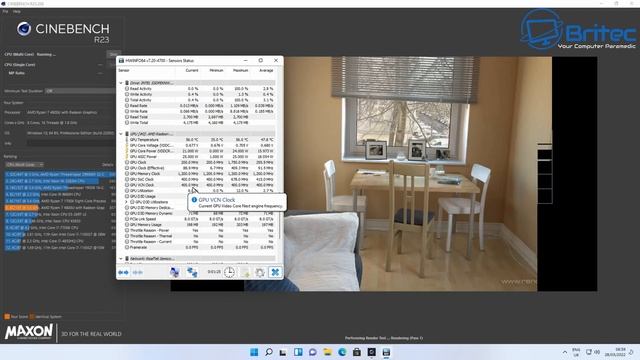640x360 pixels.
Task: Open the Help menu in Cinebench
Action: click(x=17, y=11)
